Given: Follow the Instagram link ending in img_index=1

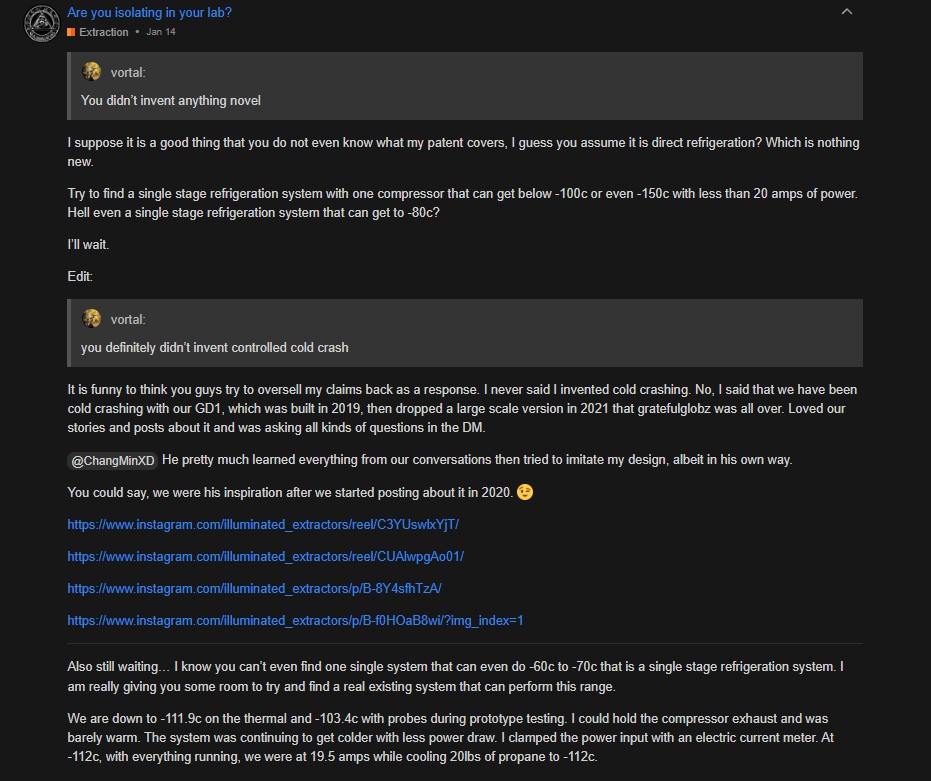Looking at the screenshot, I should pos(295,620).
